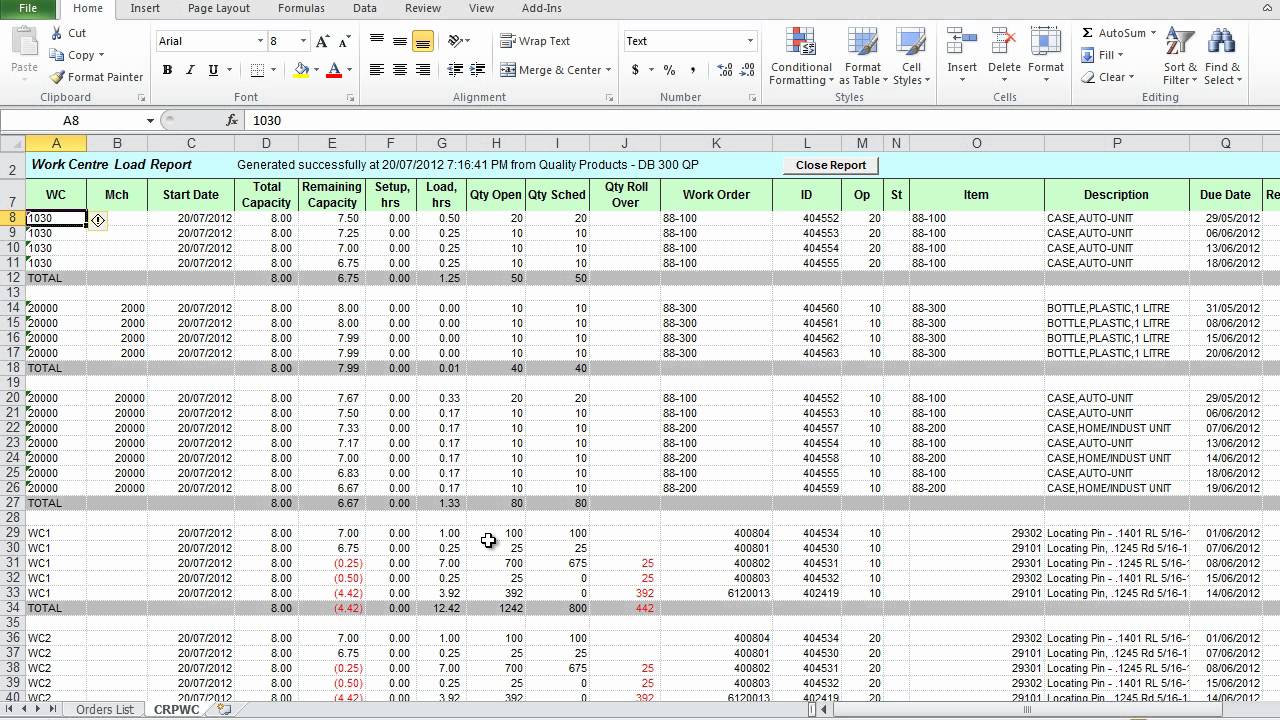Select column K header
The image size is (1280, 720).
(x=716, y=143)
